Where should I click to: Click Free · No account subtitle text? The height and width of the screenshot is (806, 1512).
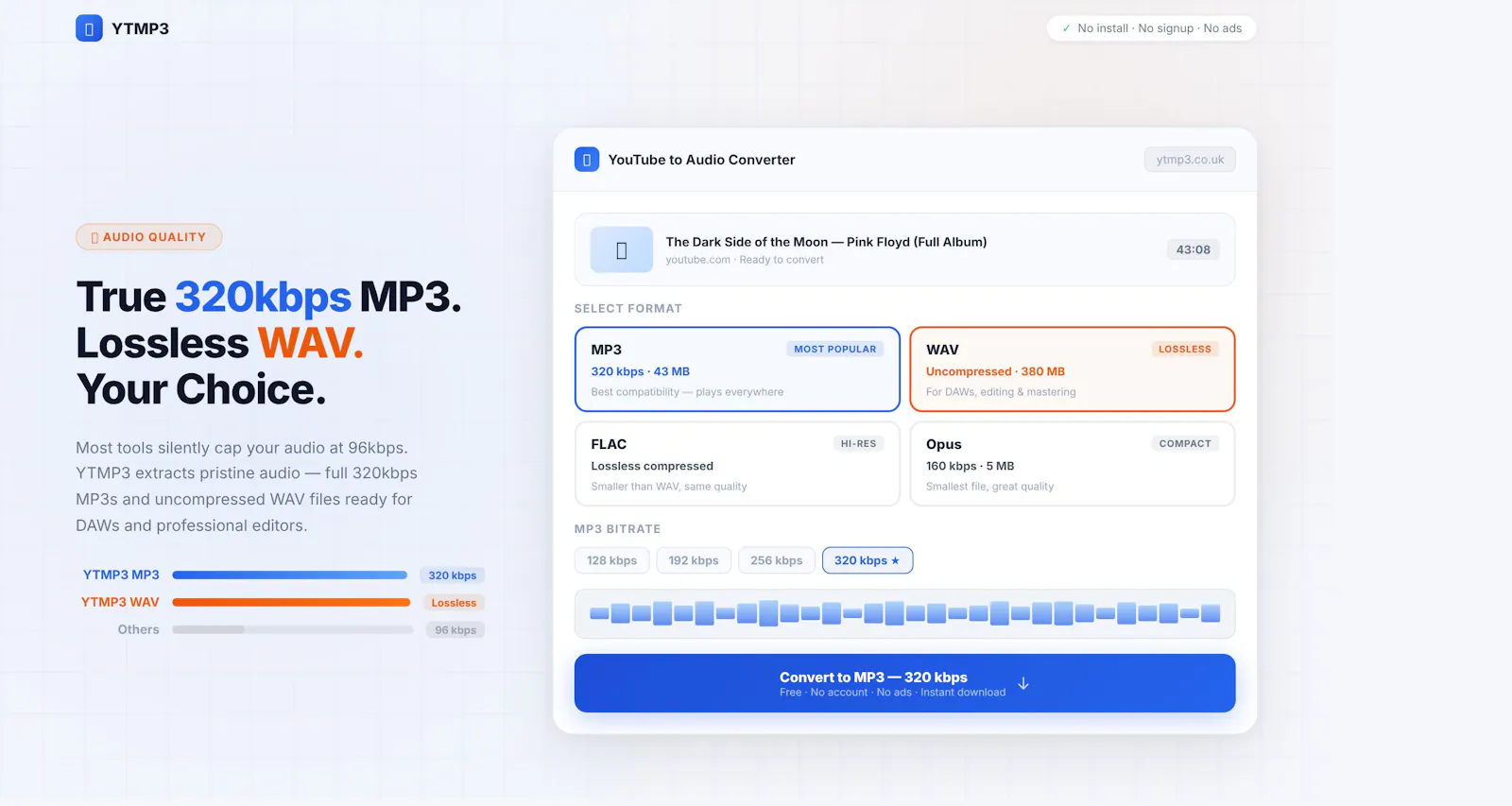coord(893,693)
